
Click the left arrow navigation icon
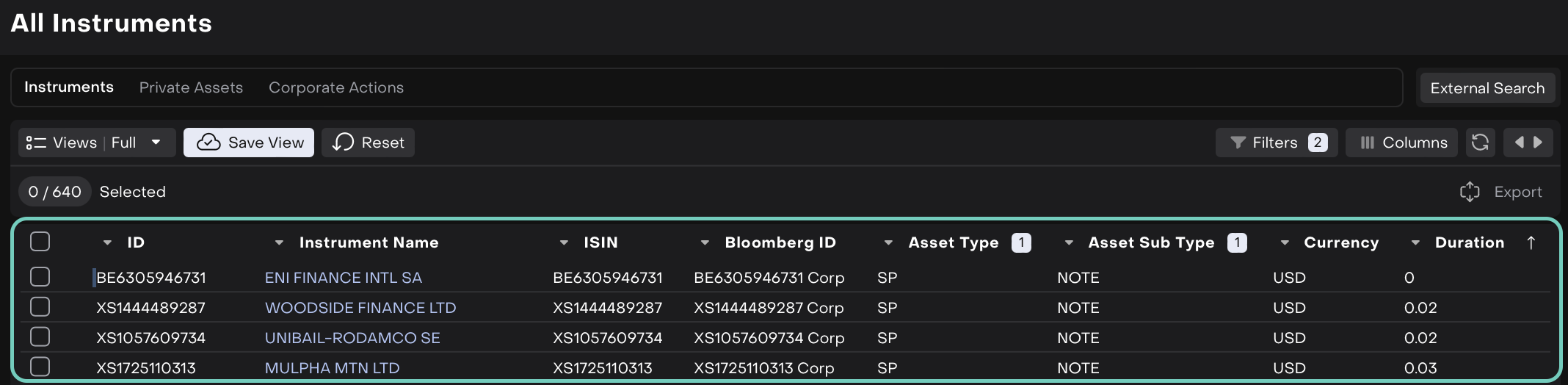click(x=1519, y=143)
